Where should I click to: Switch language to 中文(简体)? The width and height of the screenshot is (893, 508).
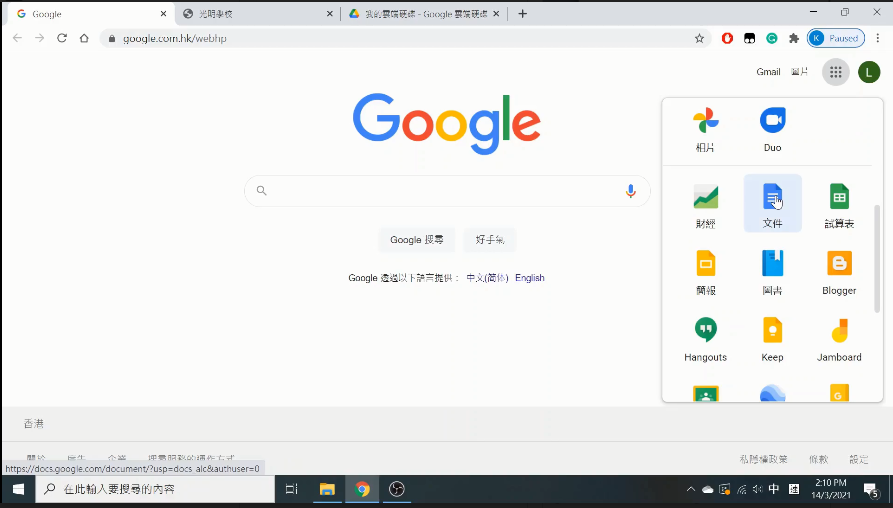click(x=487, y=278)
